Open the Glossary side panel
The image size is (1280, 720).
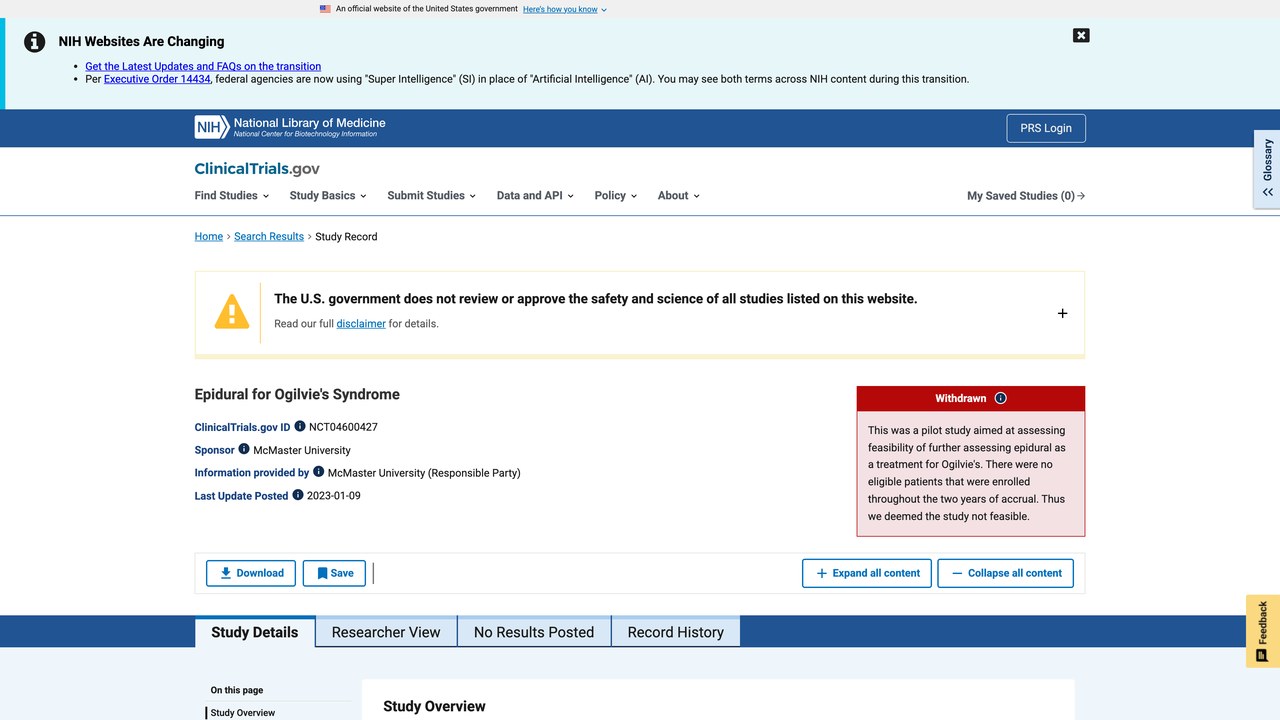pos(1267,169)
